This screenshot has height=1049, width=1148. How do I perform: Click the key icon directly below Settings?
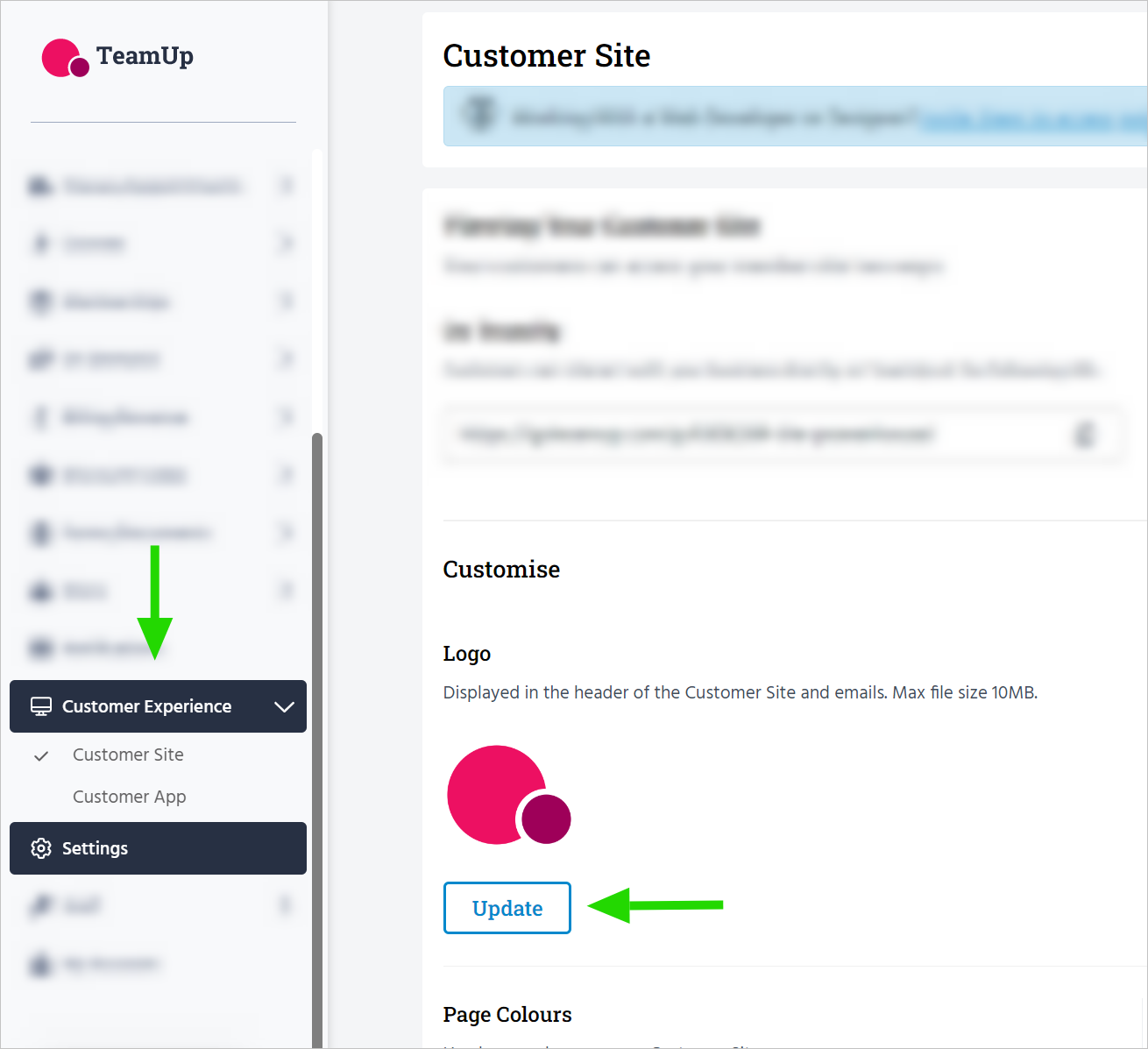tap(40, 905)
